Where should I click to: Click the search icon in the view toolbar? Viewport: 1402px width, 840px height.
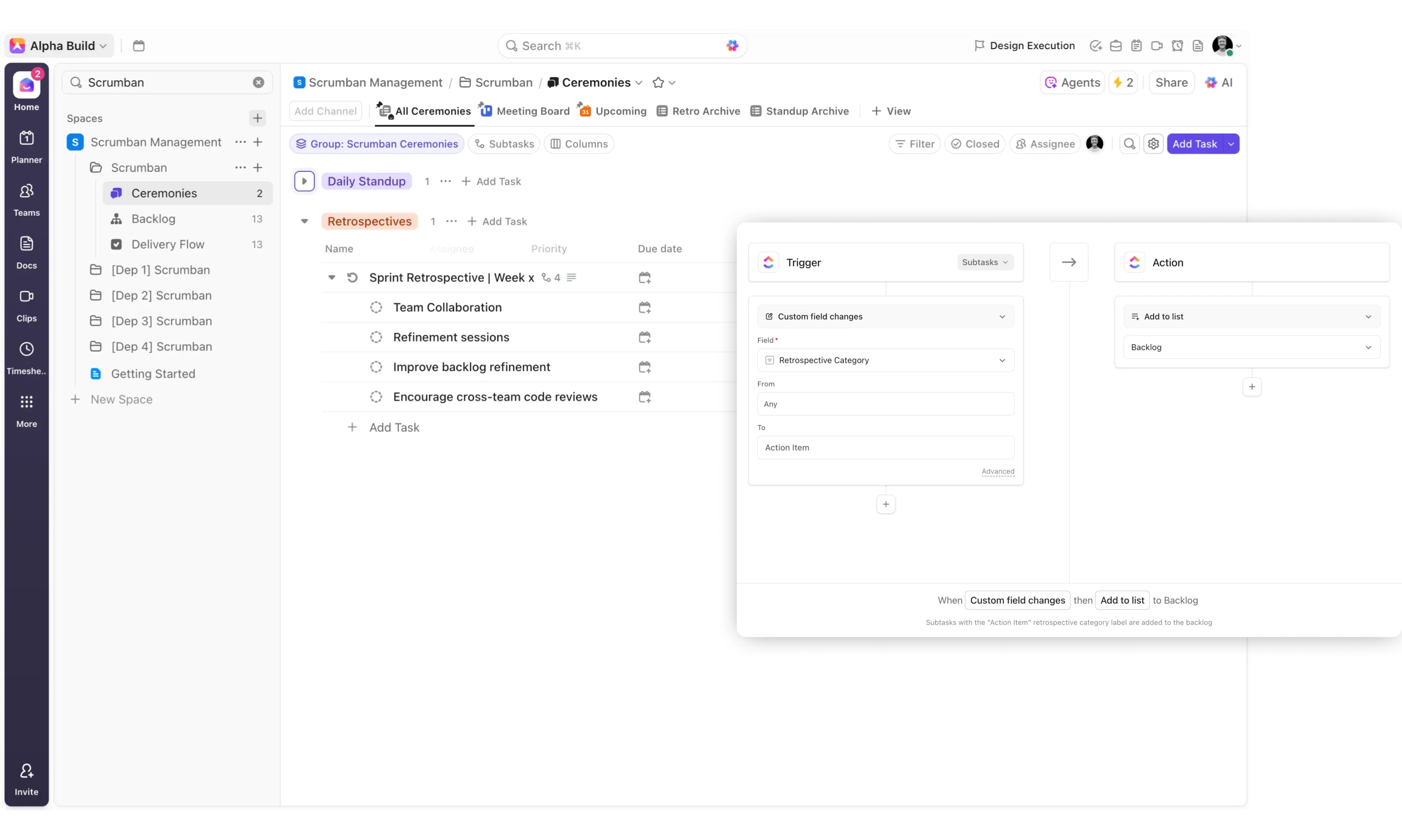coord(1129,144)
